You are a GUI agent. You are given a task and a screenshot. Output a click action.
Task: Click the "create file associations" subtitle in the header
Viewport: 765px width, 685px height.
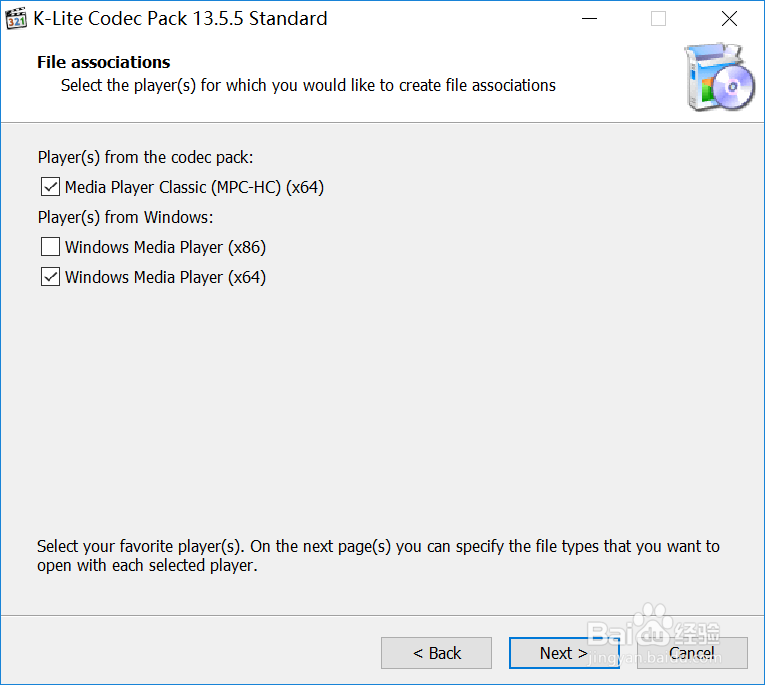point(308,85)
